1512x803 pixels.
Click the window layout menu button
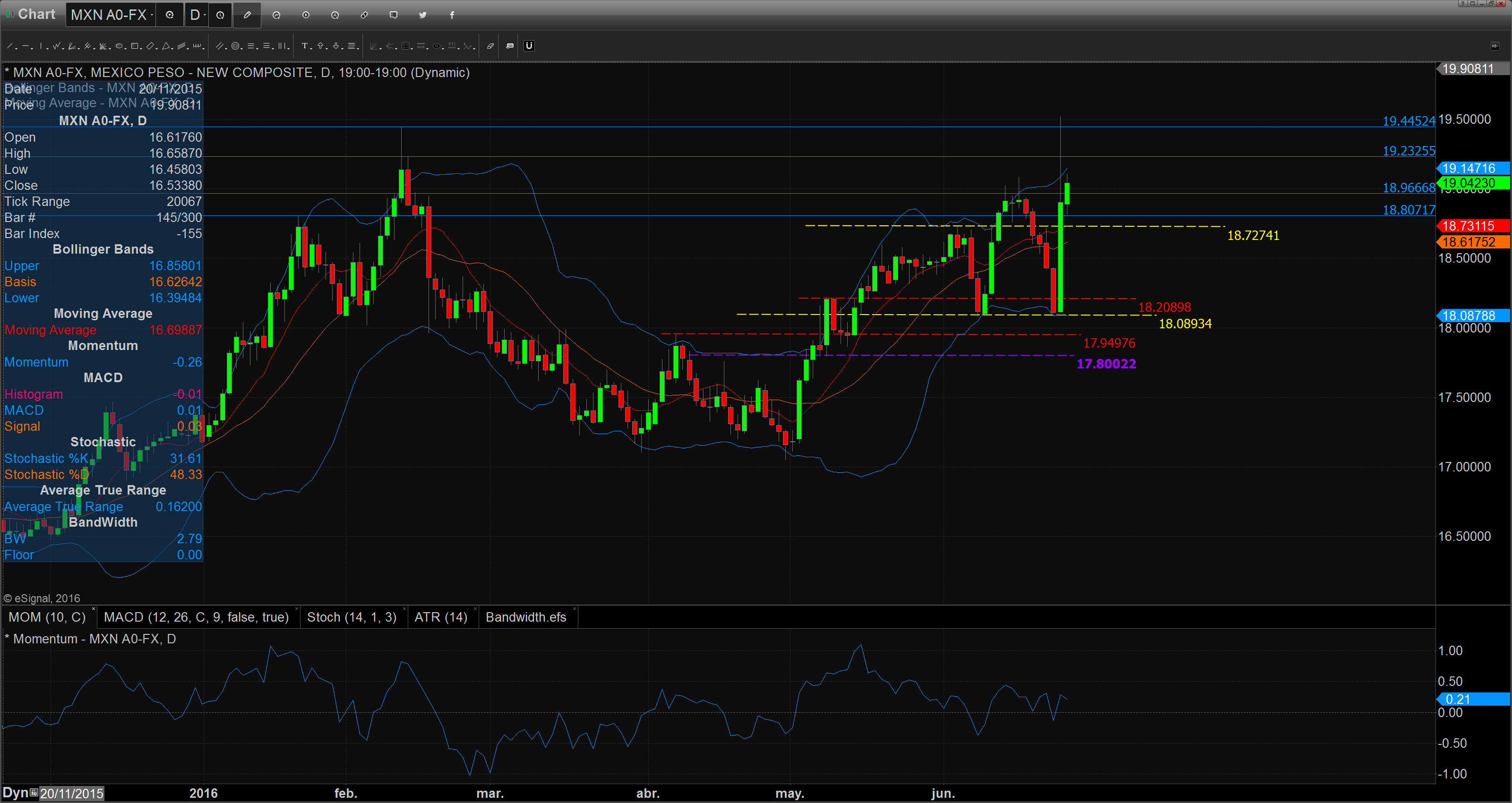coord(1473,3)
